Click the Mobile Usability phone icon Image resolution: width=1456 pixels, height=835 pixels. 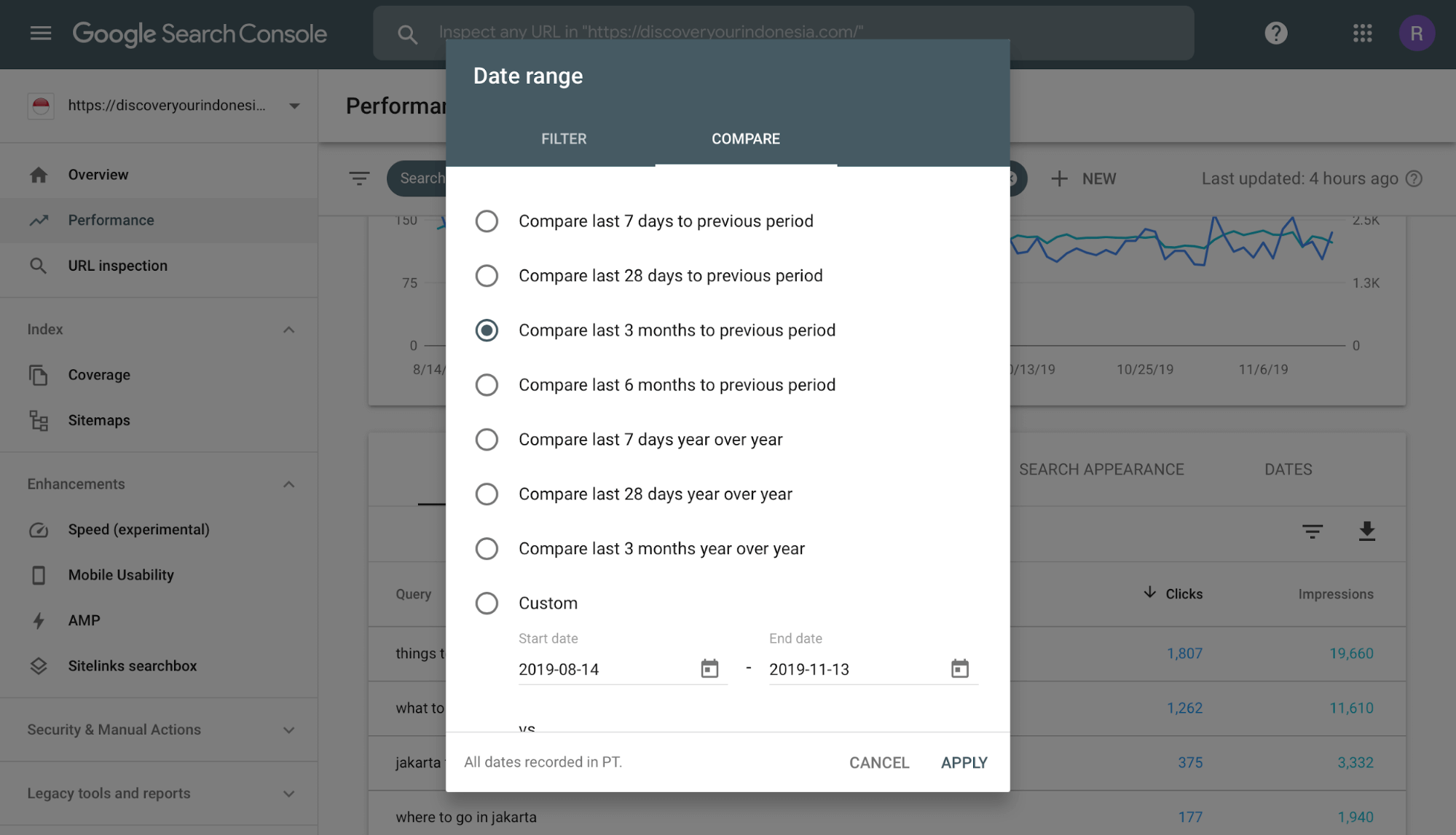[39, 575]
